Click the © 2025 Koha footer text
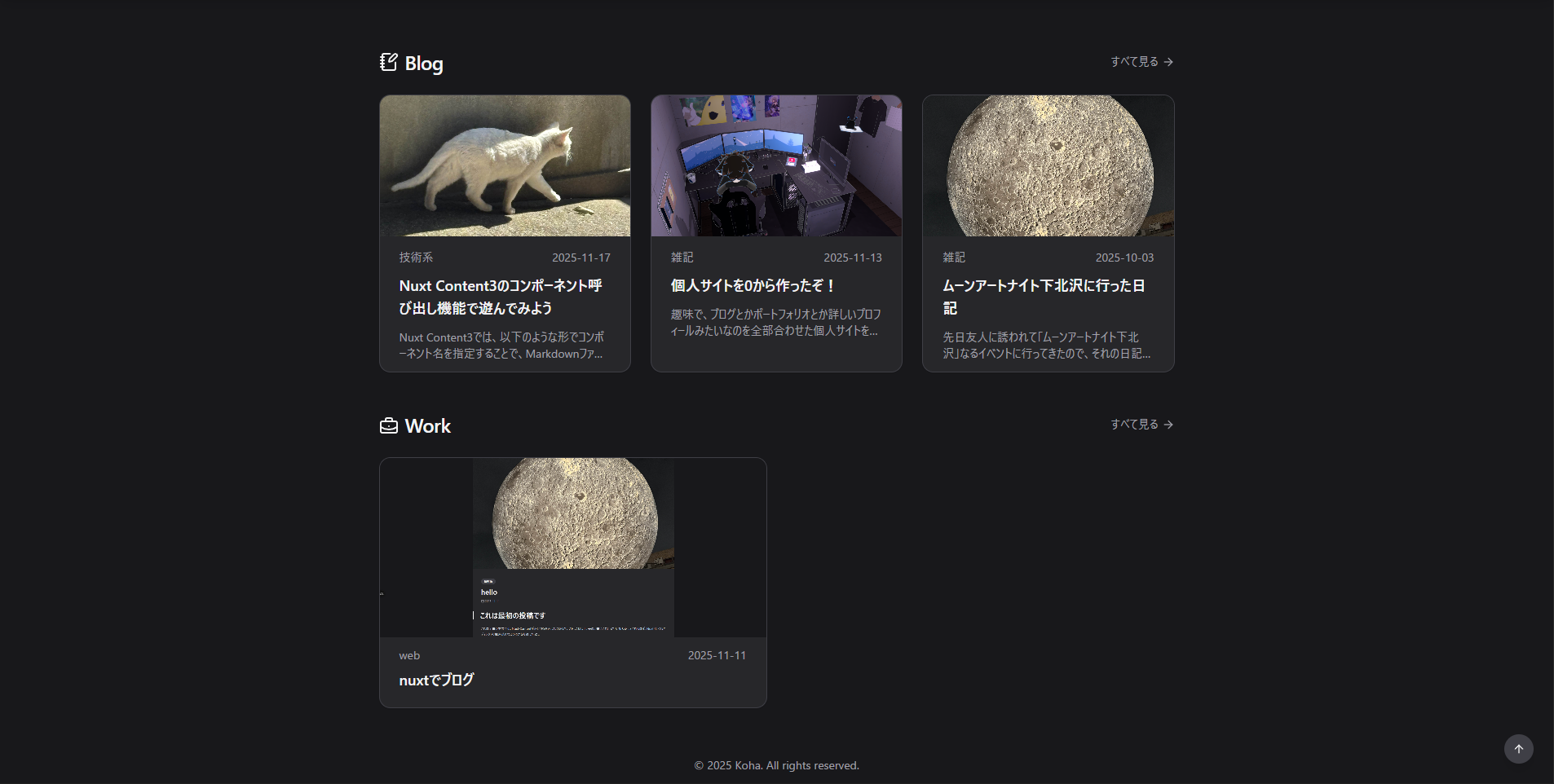This screenshot has width=1554, height=784. pyautogui.click(x=775, y=764)
